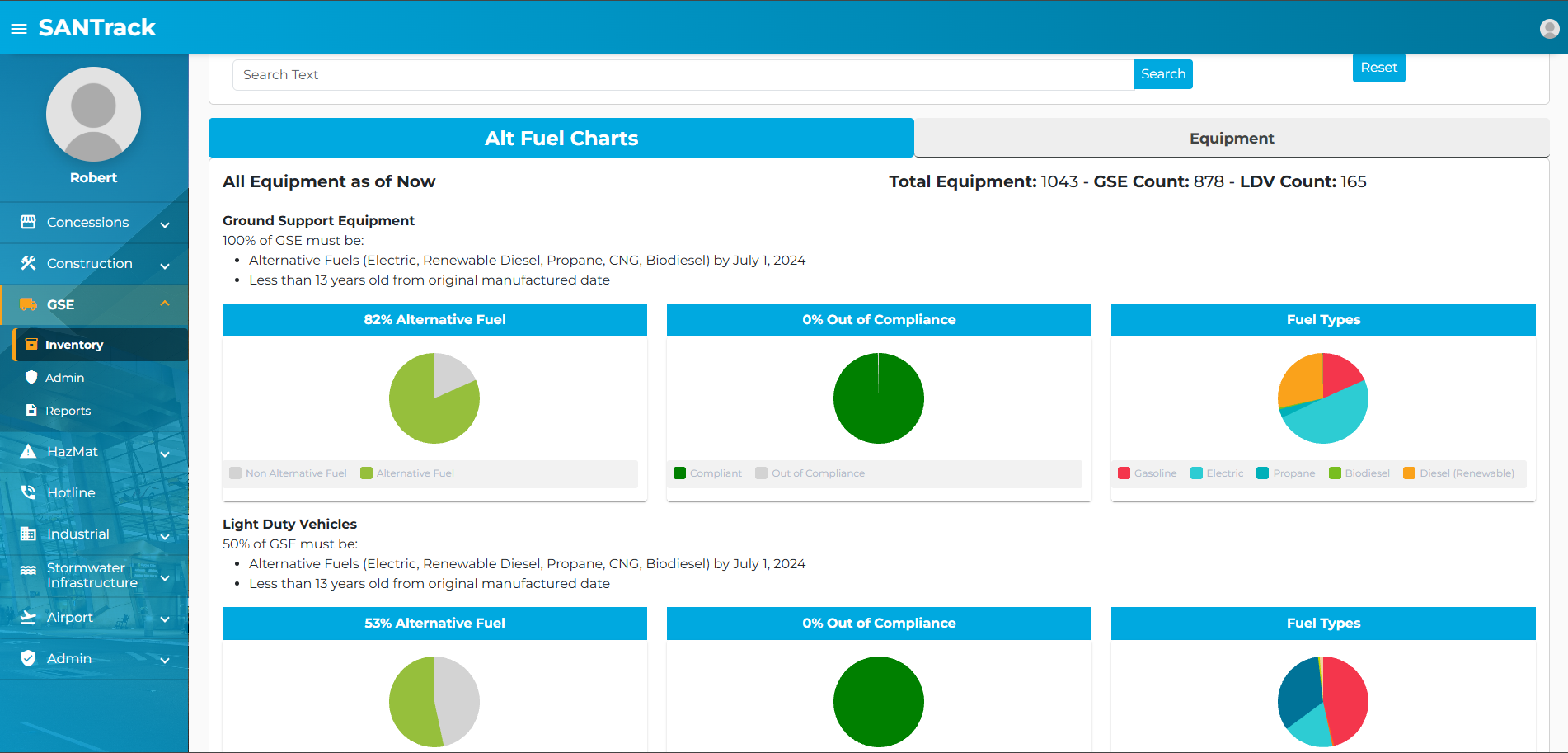
Task: Open the hamburger navigation menu
Action: [x=19, y=29]
